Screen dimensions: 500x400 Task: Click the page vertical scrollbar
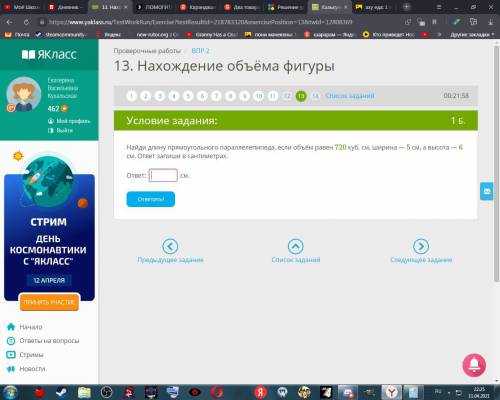point(497,163)
